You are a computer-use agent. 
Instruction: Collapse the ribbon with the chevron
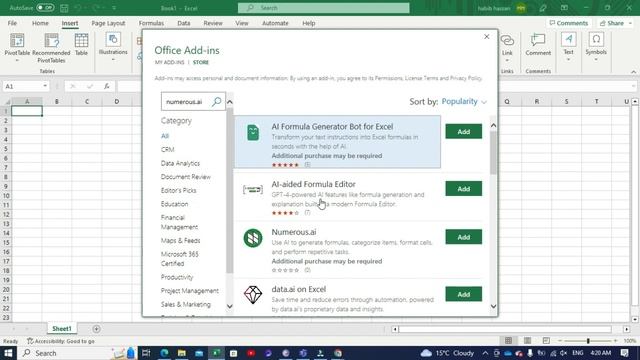tap(633, 72)
